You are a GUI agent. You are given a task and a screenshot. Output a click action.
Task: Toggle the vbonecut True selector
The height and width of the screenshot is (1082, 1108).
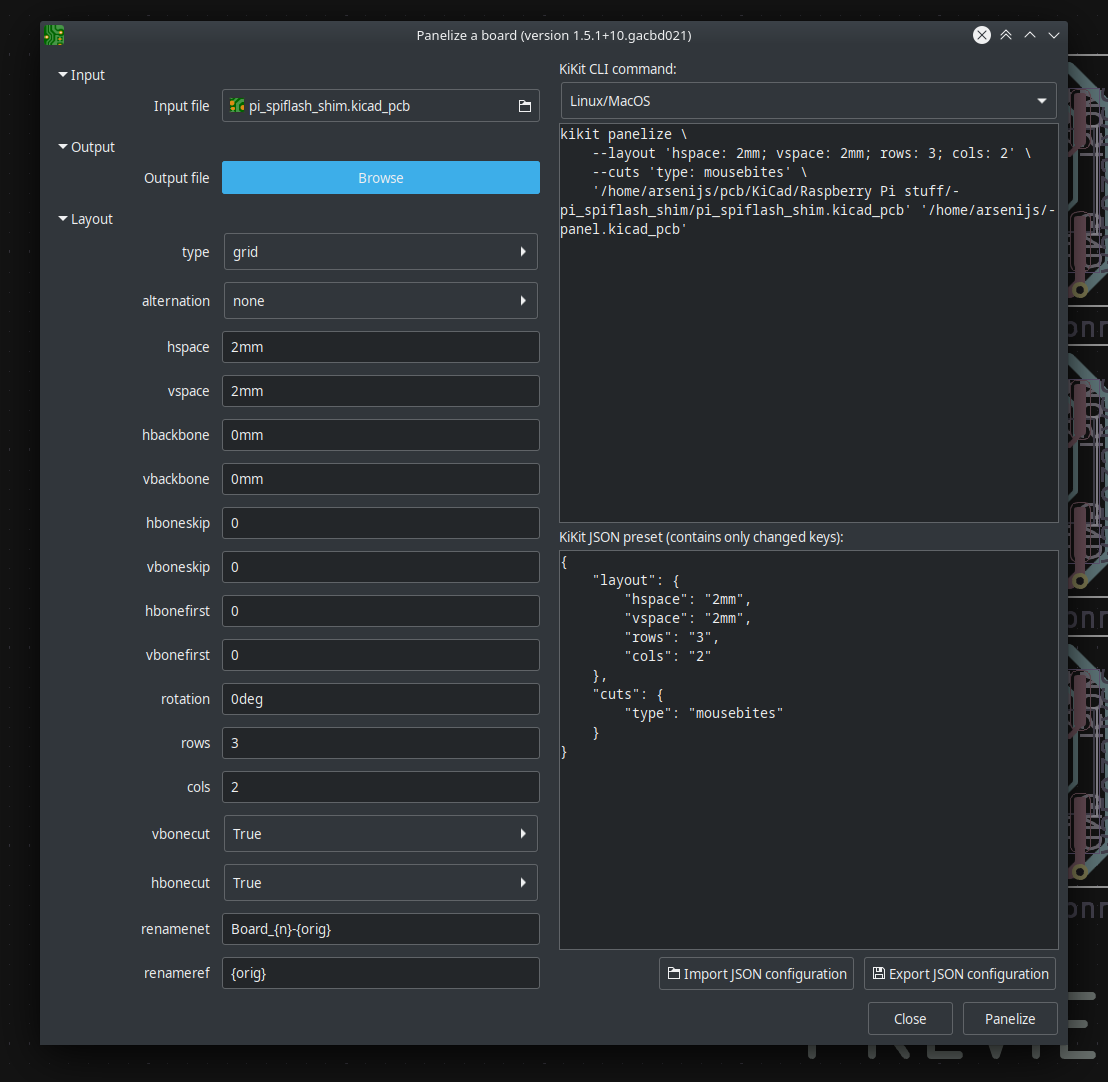point(380,834)
